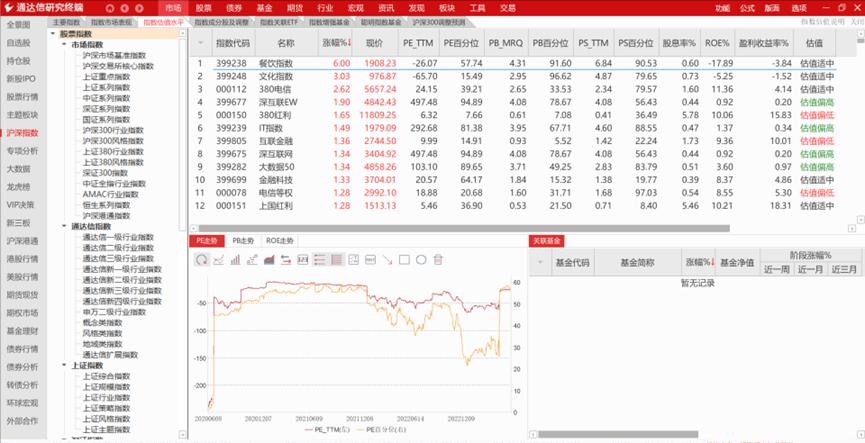
Task: Click the index table scroll-up arrow
Action: tap(861, 34)
